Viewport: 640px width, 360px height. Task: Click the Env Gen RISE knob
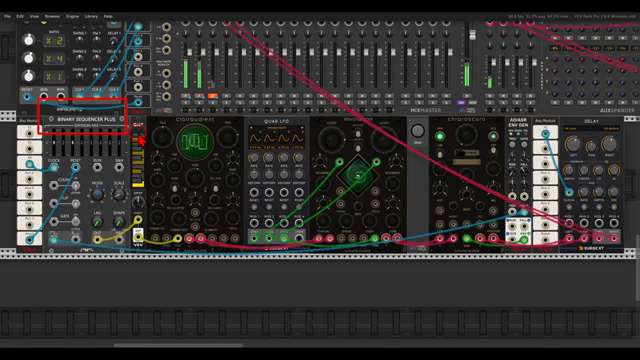pyautogui.click(x=512, y=171)
